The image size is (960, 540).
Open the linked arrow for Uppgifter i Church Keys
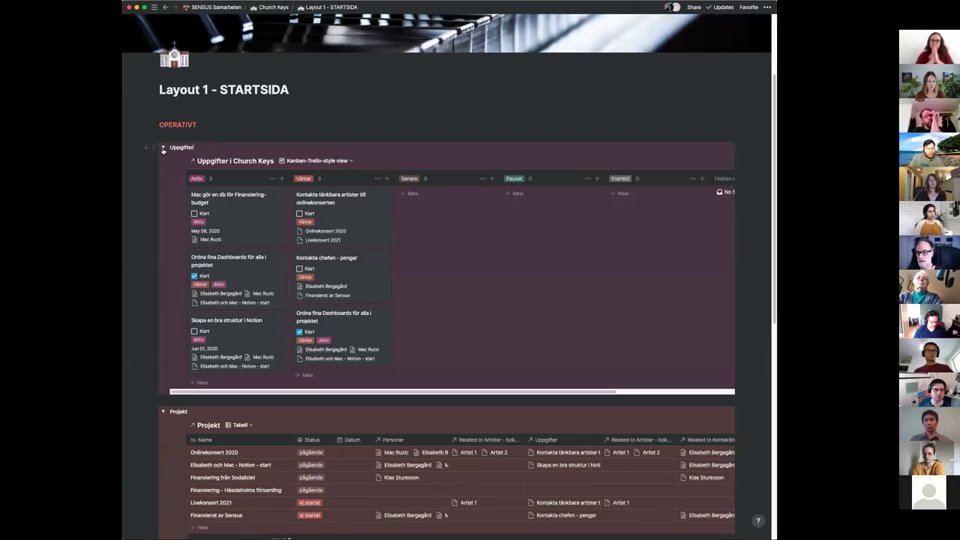point(192,161)
